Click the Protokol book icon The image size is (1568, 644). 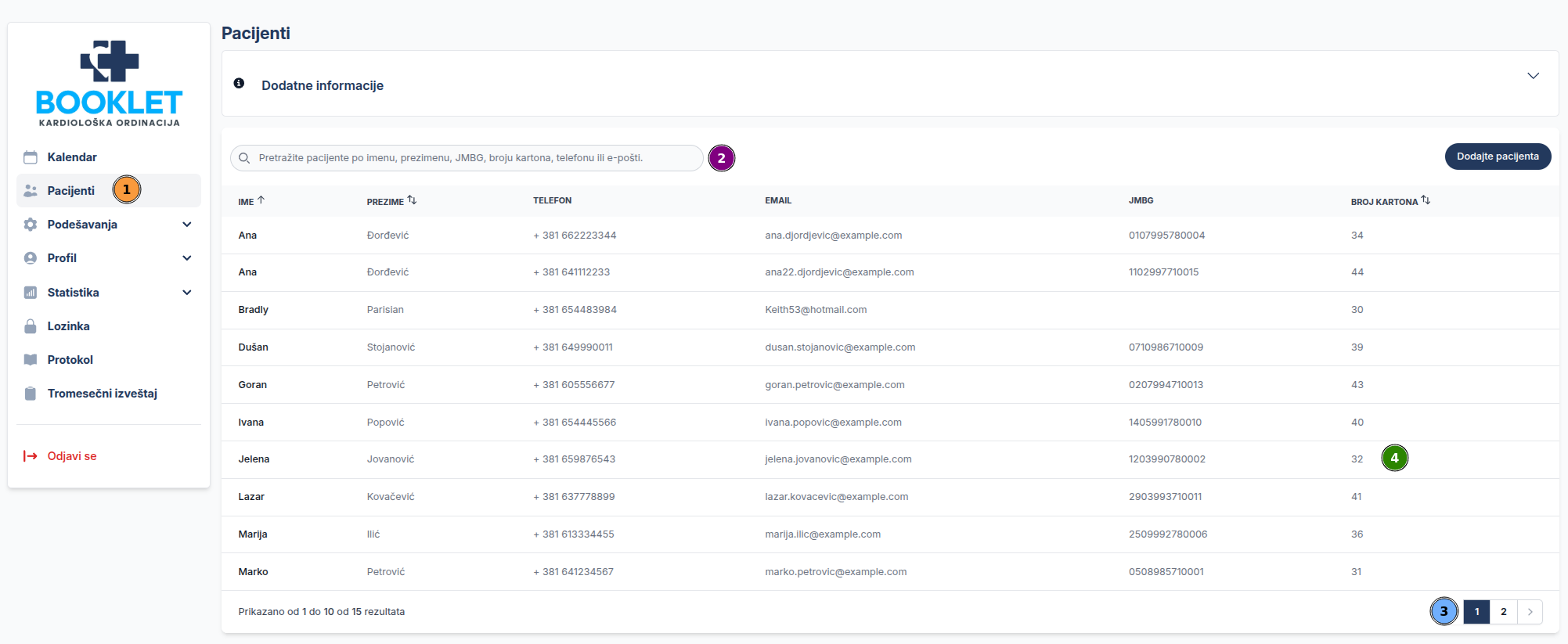coord(31,360)
